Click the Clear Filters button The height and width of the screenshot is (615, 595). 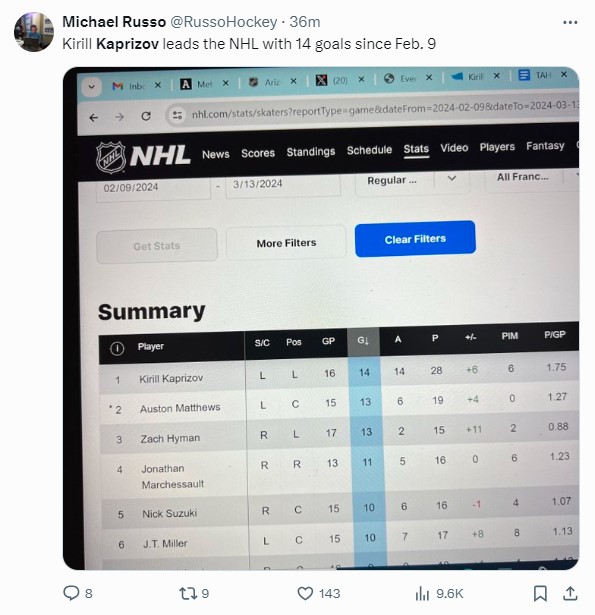coord(415,239)
